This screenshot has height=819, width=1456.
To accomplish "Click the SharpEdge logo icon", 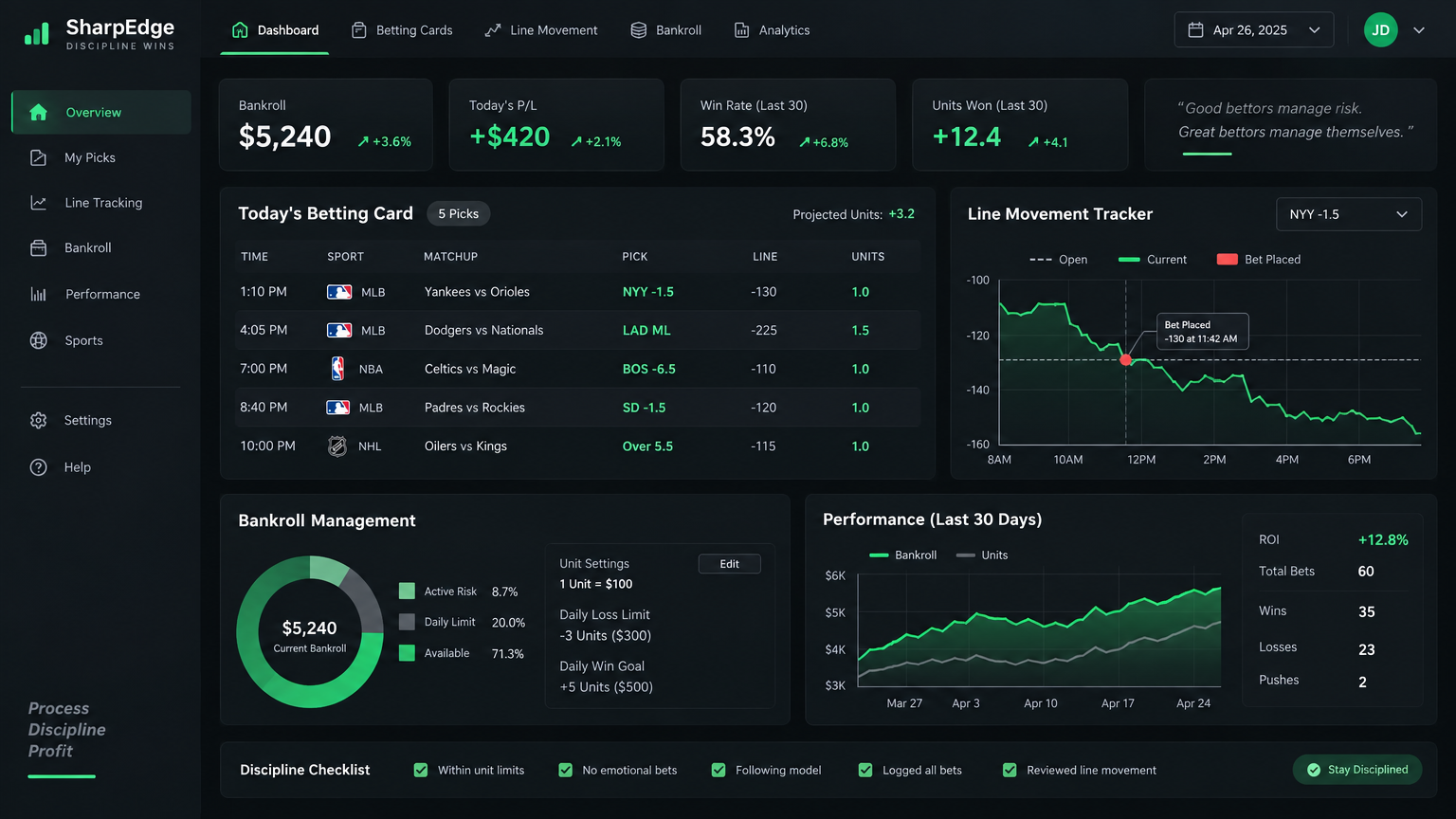I will point(37,34).
